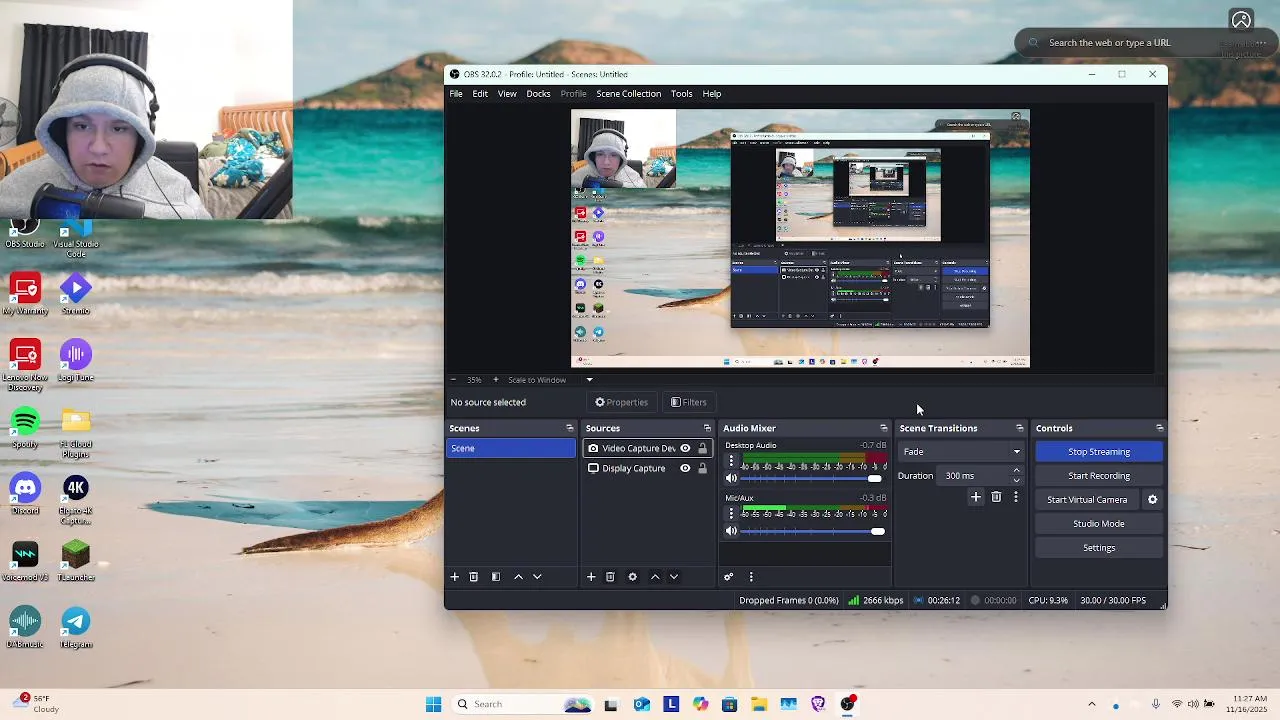
Task: Remove source using Sources trash icon
Action: (x=610, y=577)
